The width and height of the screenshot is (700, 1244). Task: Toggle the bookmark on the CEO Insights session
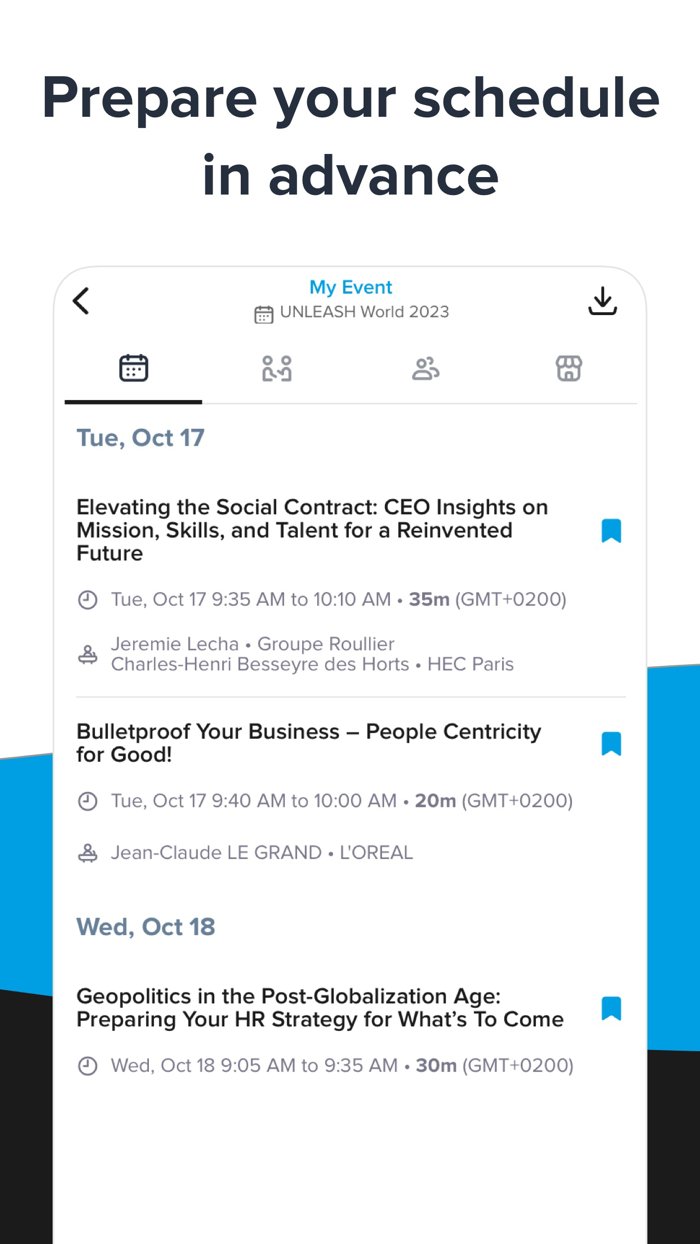(611, 530)
